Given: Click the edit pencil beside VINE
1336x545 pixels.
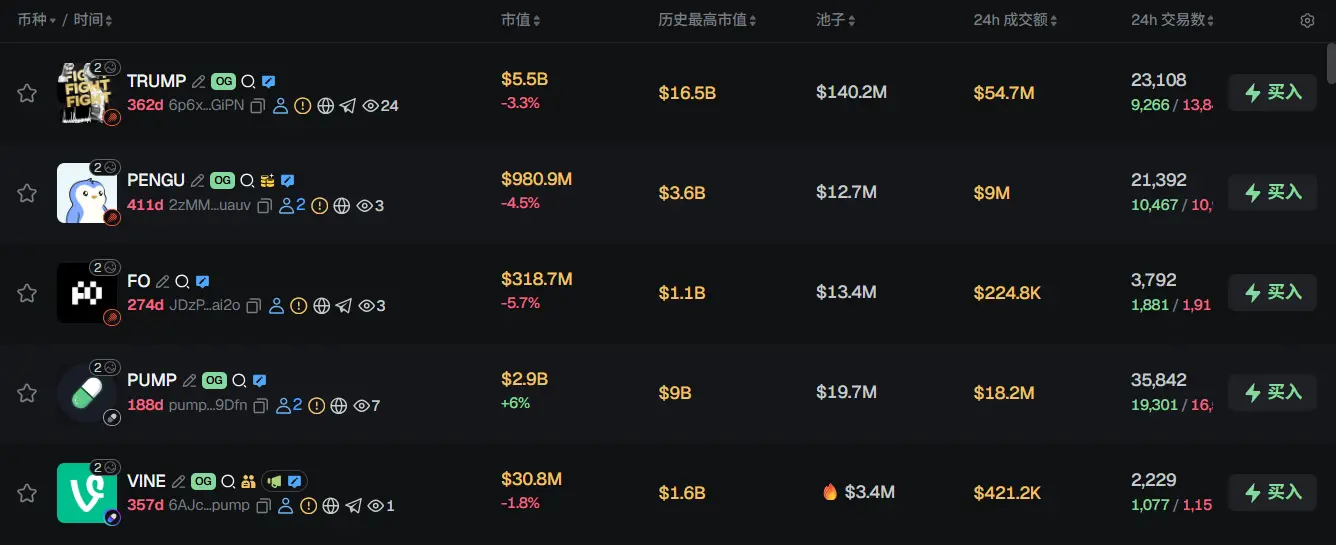Looking at the screenshot, I should coord(179,481).
